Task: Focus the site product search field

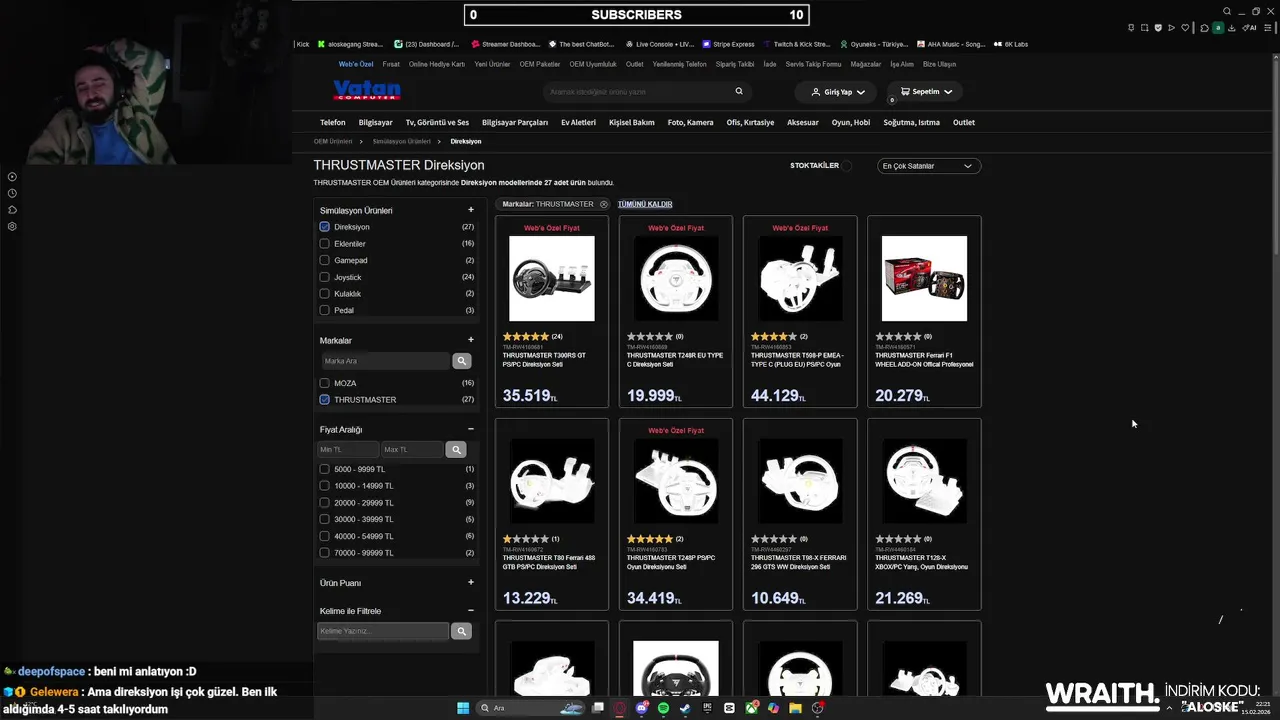Action: (640, 91)
